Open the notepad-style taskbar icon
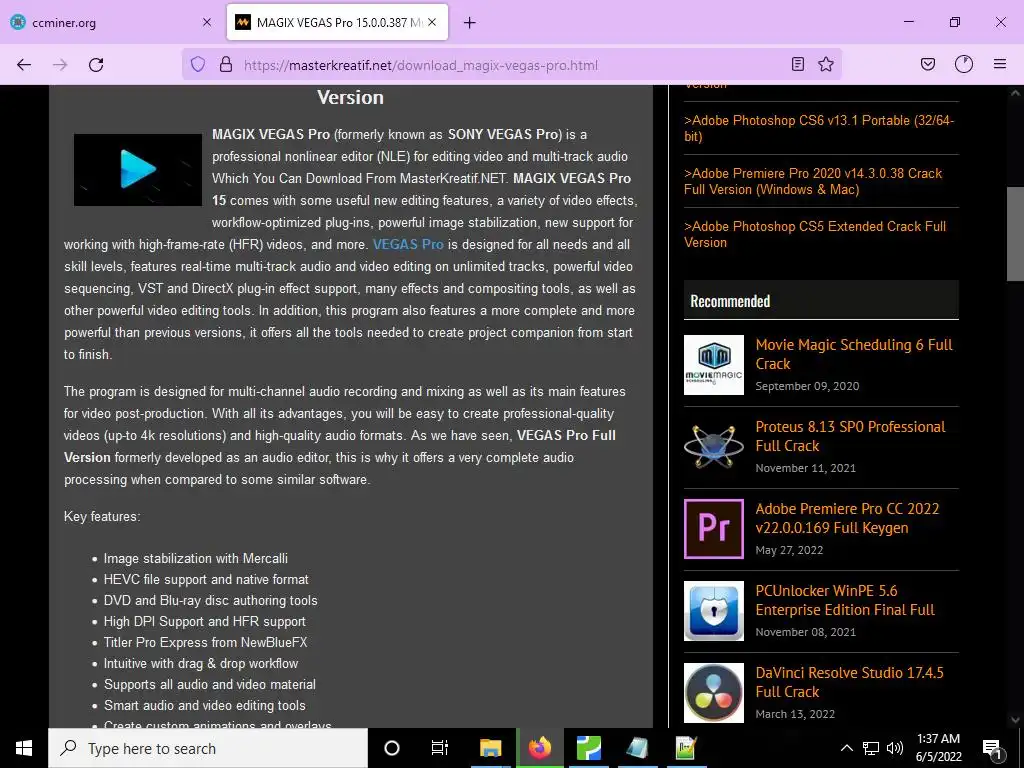Screen dimensions: 1024x768 637,748
